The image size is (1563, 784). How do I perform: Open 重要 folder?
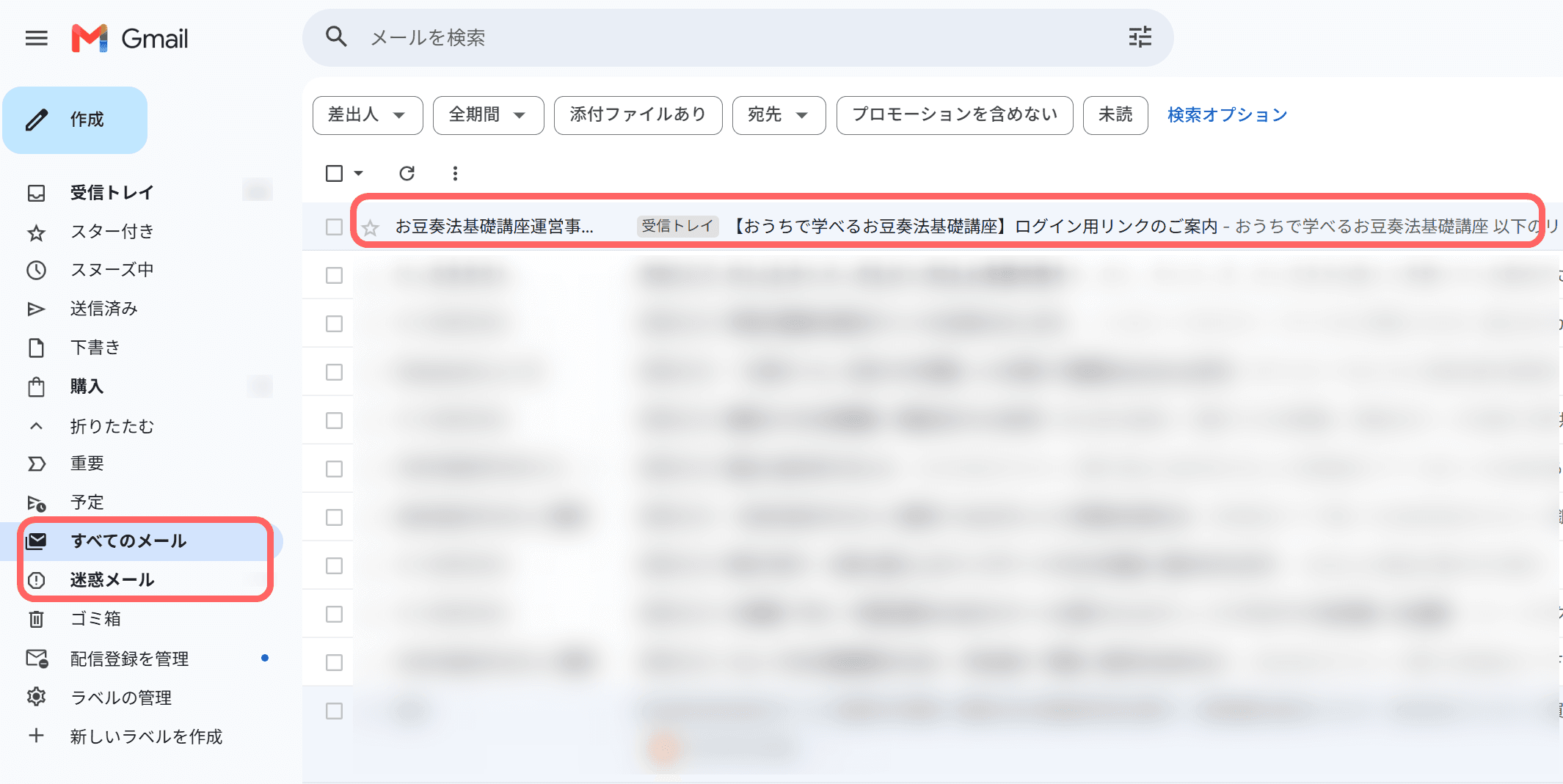click(x=87, y=464)
